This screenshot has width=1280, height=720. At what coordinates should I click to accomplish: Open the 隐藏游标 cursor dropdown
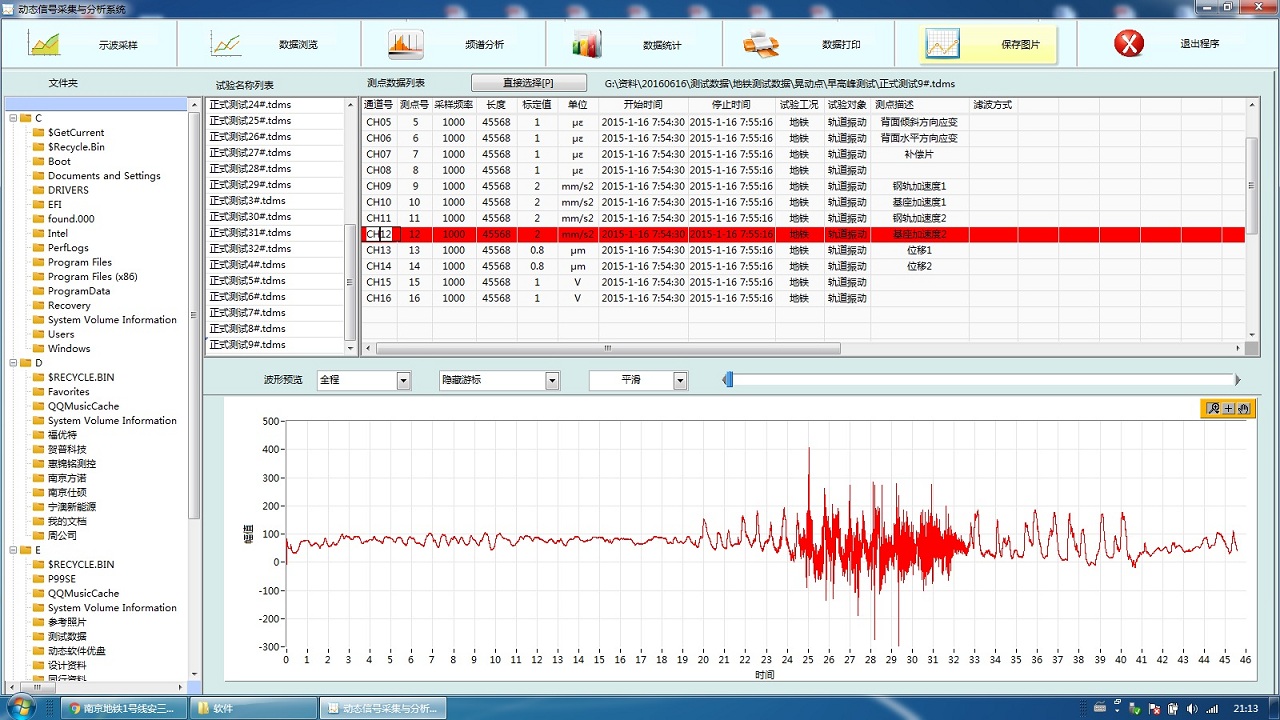[552, 380]
